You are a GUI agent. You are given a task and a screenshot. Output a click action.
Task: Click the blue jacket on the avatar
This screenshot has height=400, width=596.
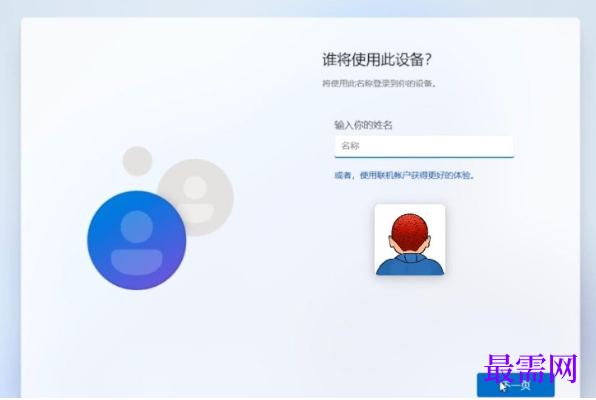tap(410, 265)
